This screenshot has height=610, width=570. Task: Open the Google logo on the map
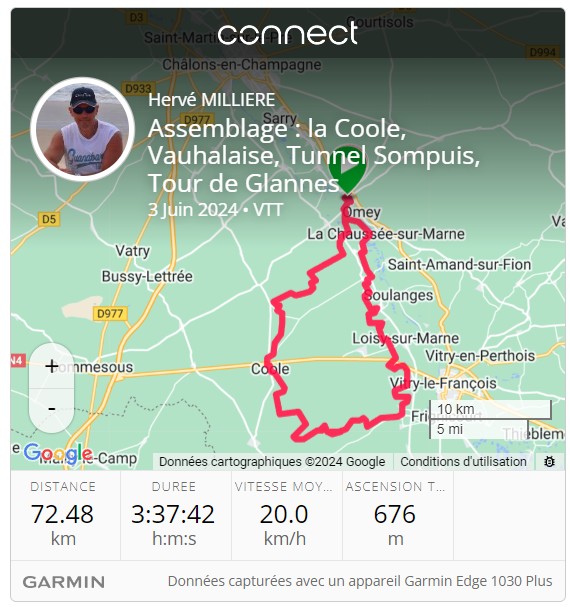(58, 454)
